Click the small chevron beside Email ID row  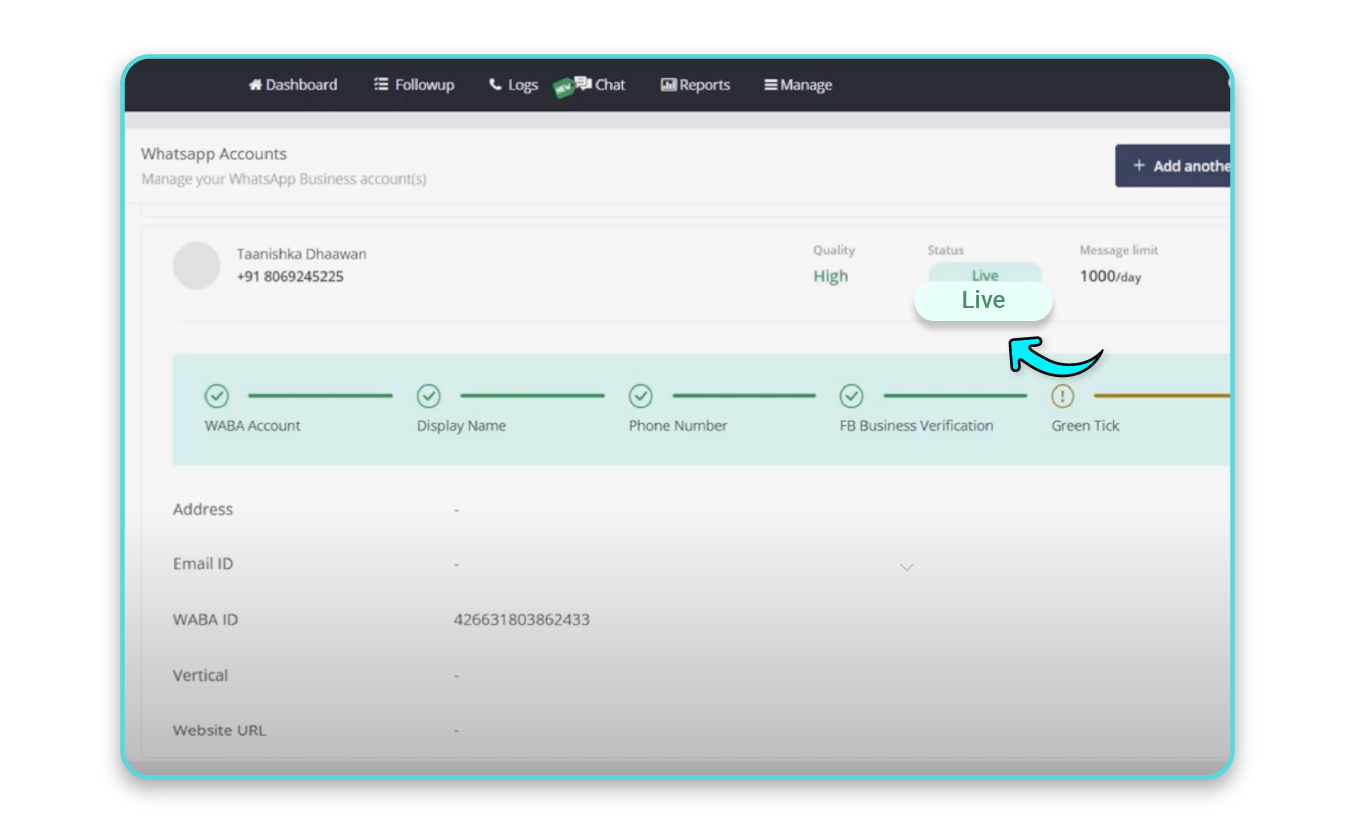point(907,567)
